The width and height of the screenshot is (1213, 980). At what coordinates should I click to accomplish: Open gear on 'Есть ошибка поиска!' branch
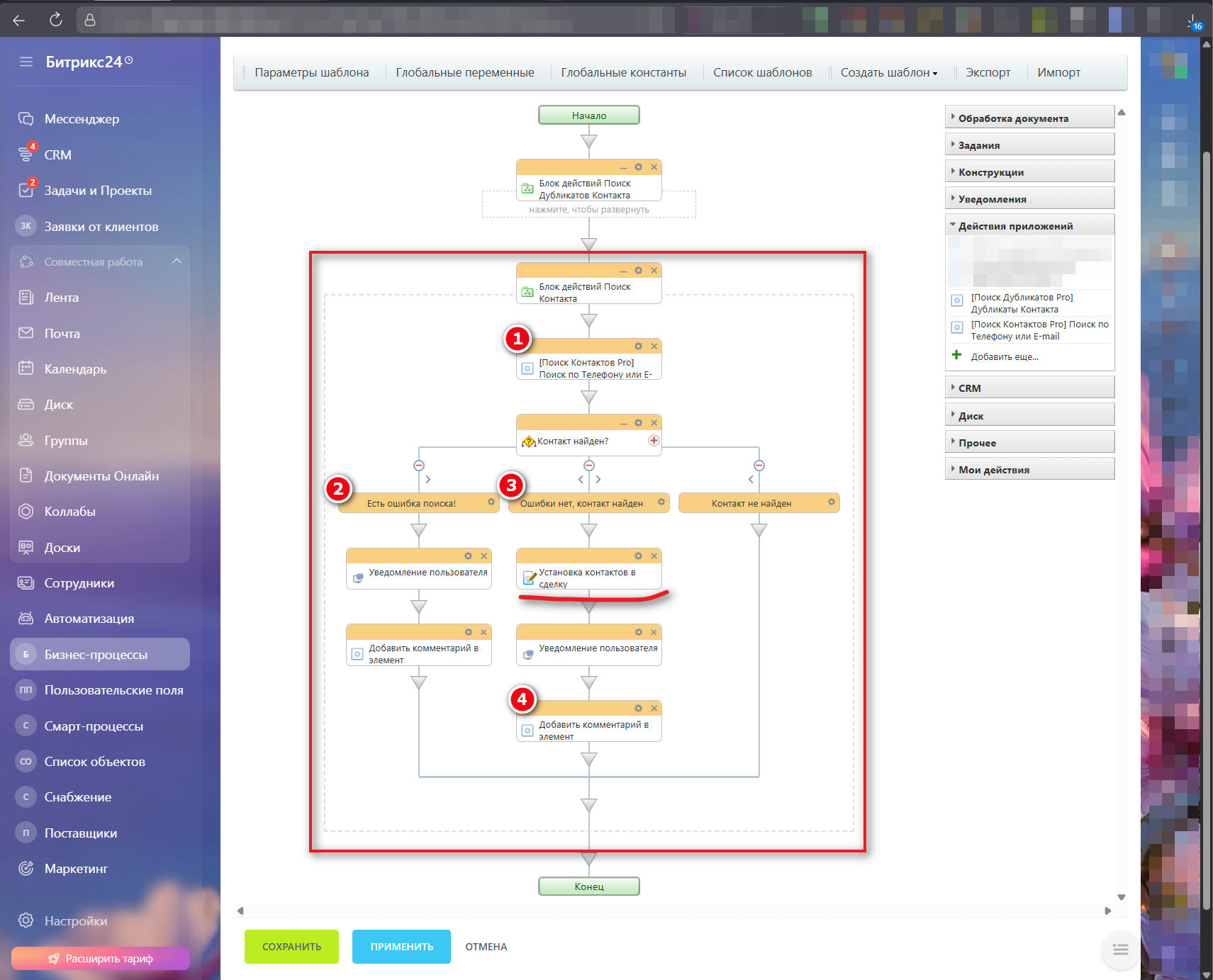491,502
